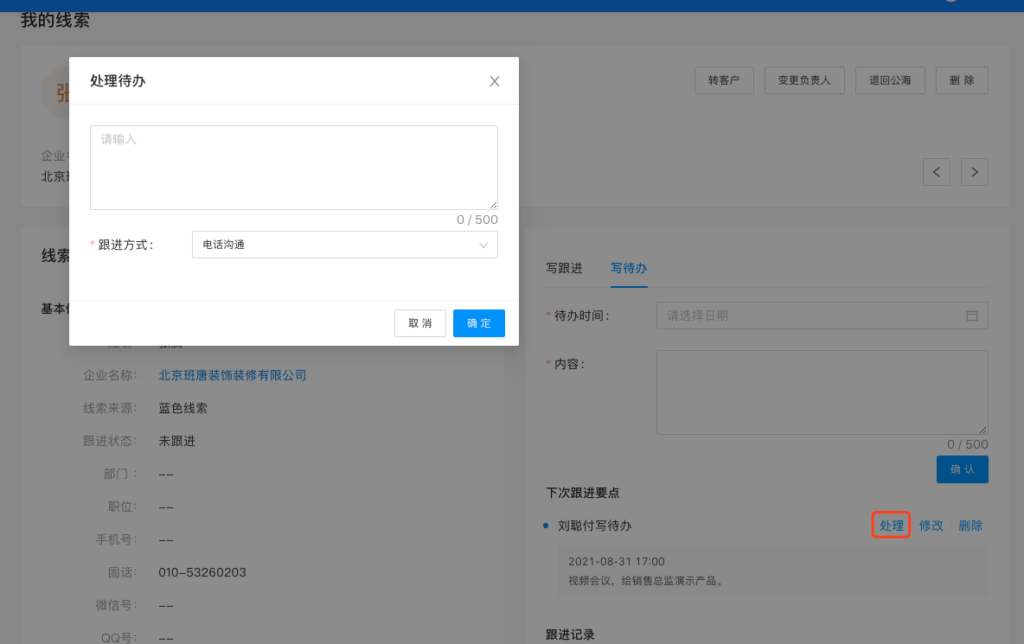Click 修改 link to edit todo
The image size is (1024, 644).
[x=931, y=525]
